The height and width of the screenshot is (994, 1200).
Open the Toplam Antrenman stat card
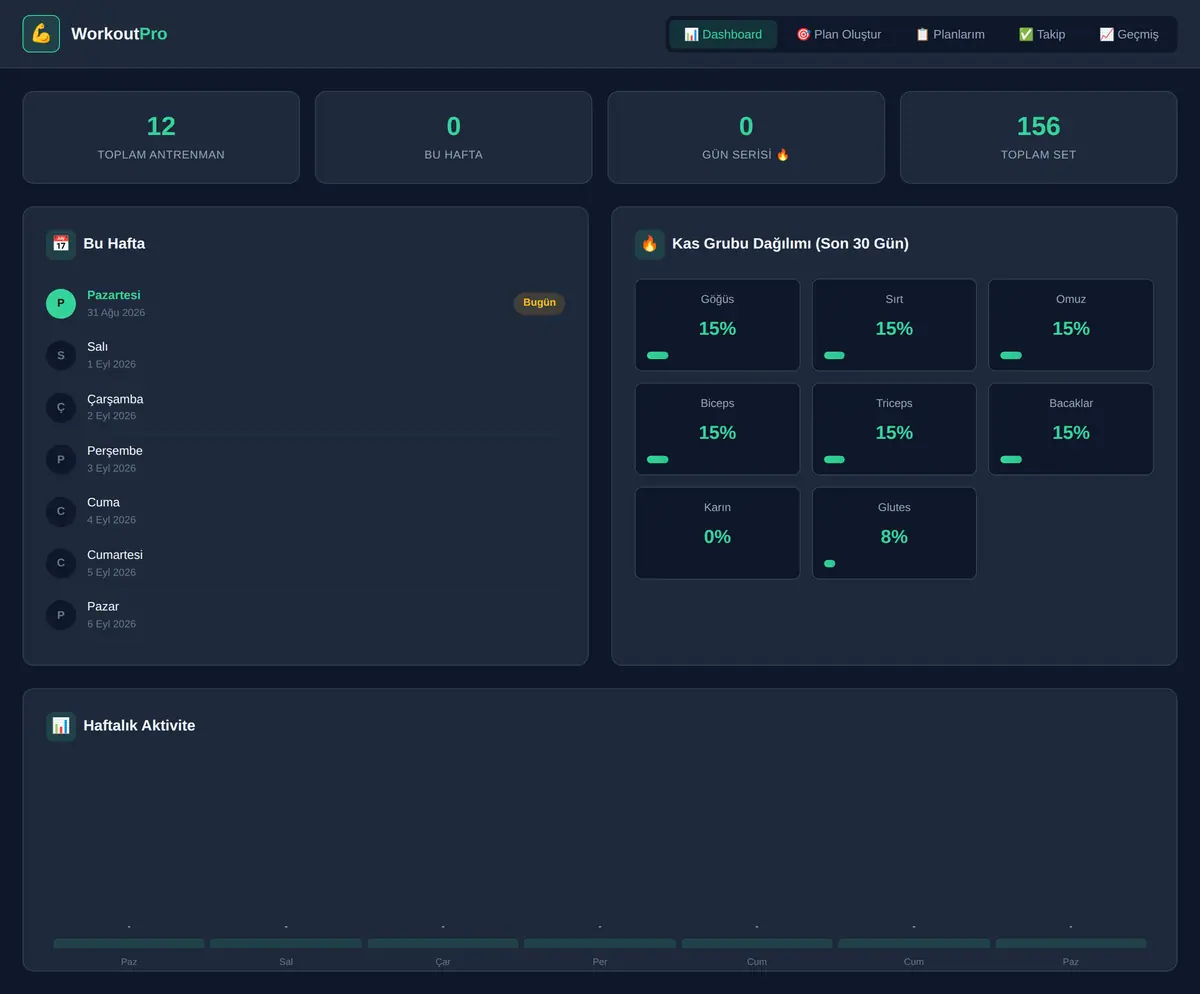[161, 137]
